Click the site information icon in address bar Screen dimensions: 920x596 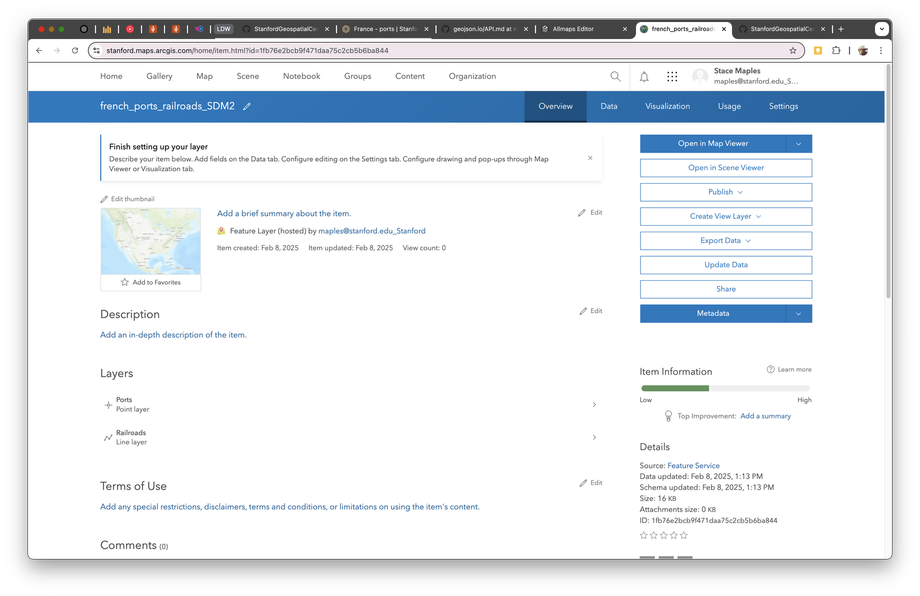pyautogui.click(x=97, y=50)
